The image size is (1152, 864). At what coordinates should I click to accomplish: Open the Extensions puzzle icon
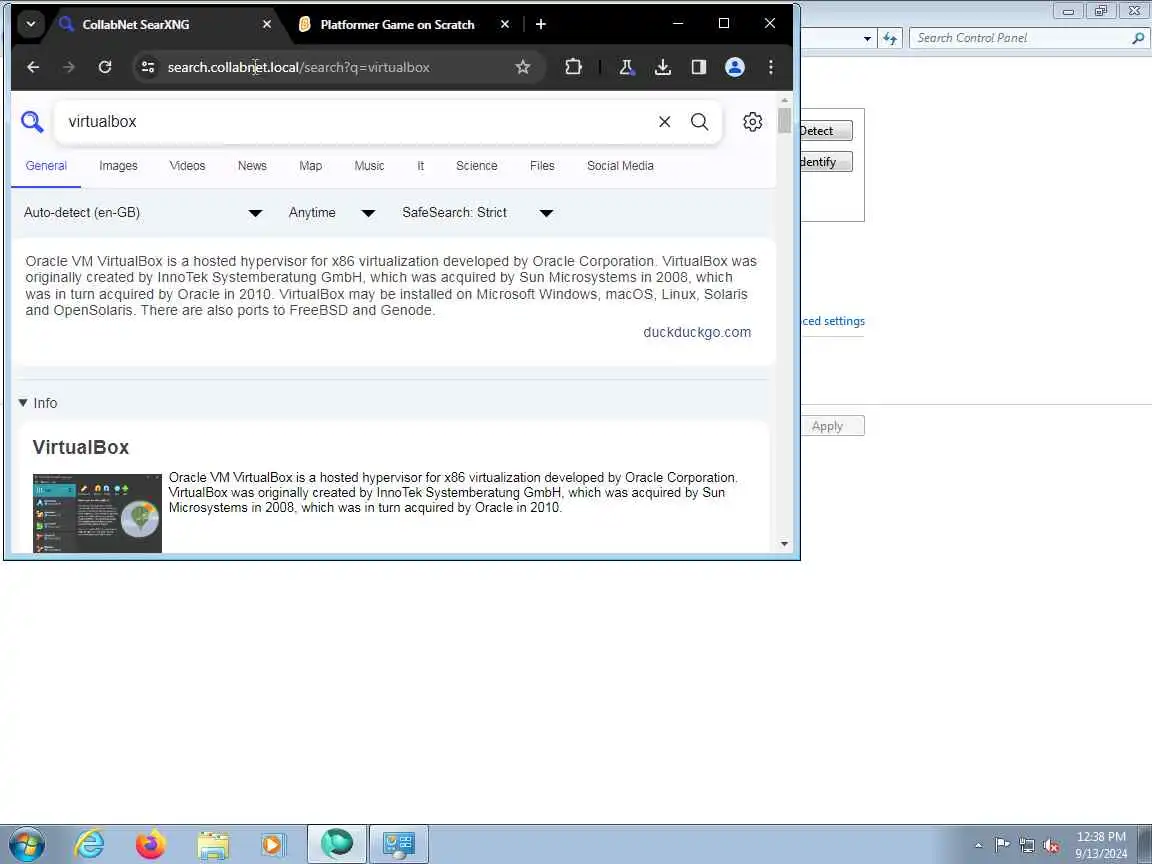click(x=573, y=67)
